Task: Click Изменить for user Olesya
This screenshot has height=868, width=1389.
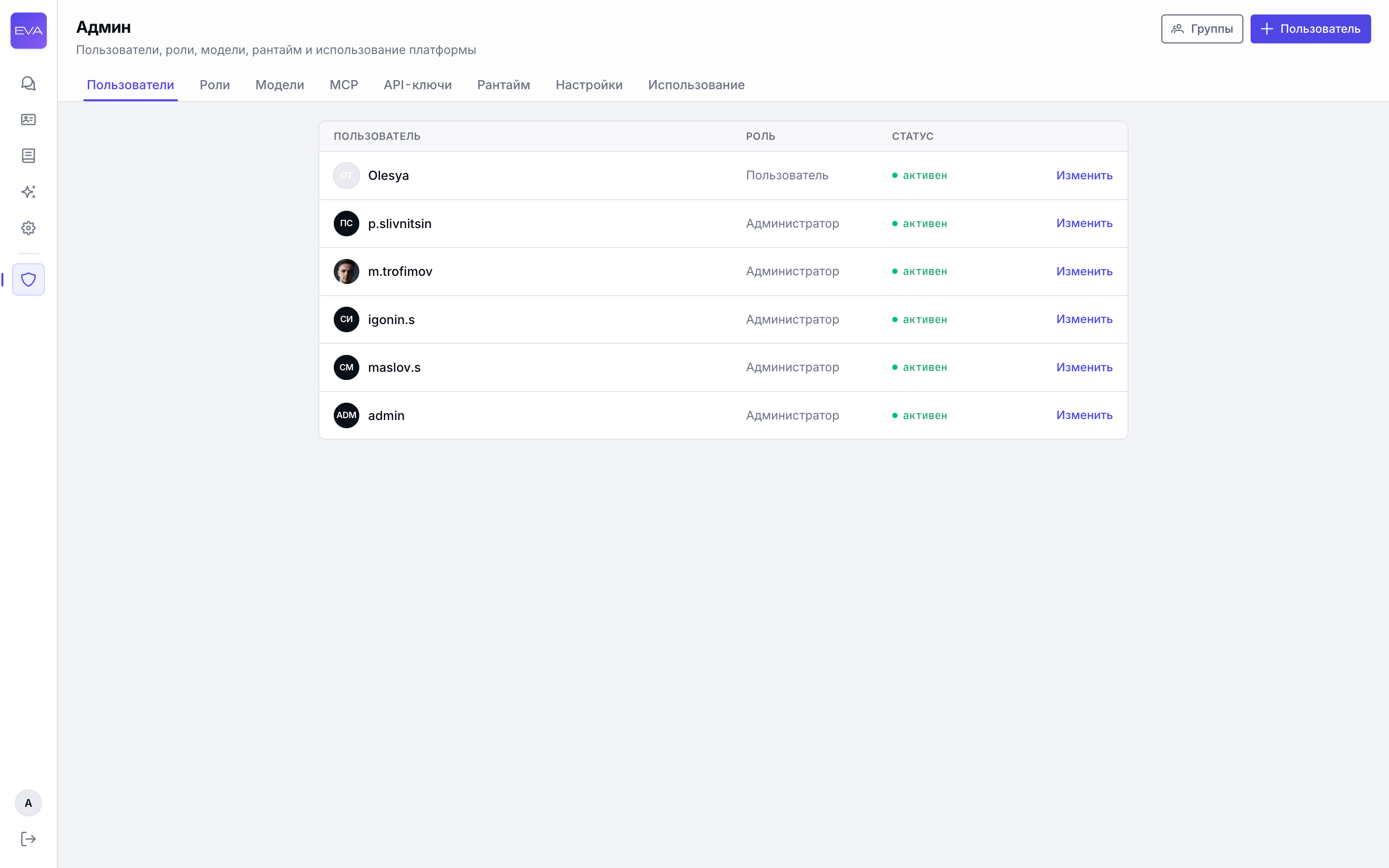Action: [1084, 176]
